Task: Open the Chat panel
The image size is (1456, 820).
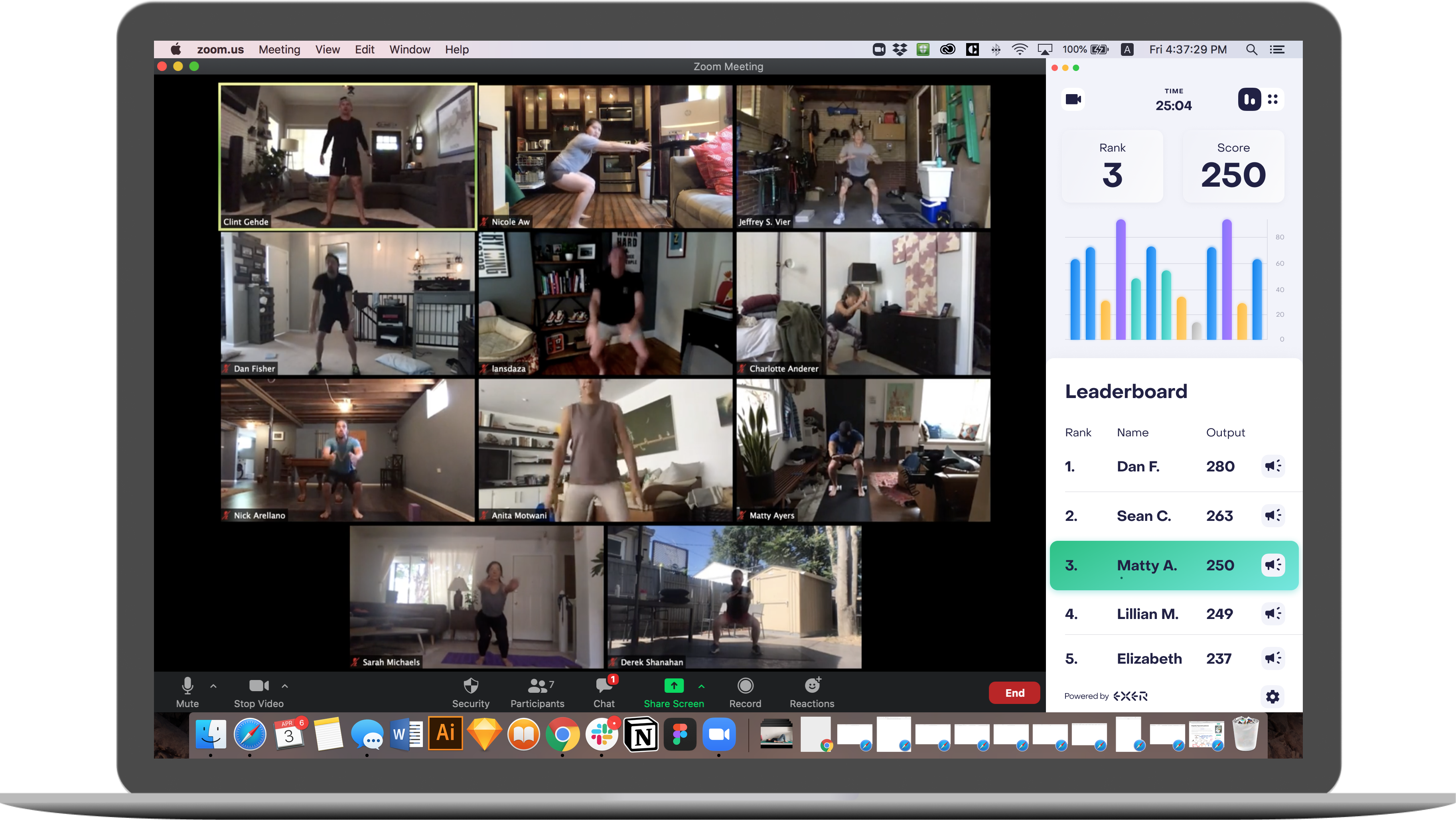Action: 603,686
